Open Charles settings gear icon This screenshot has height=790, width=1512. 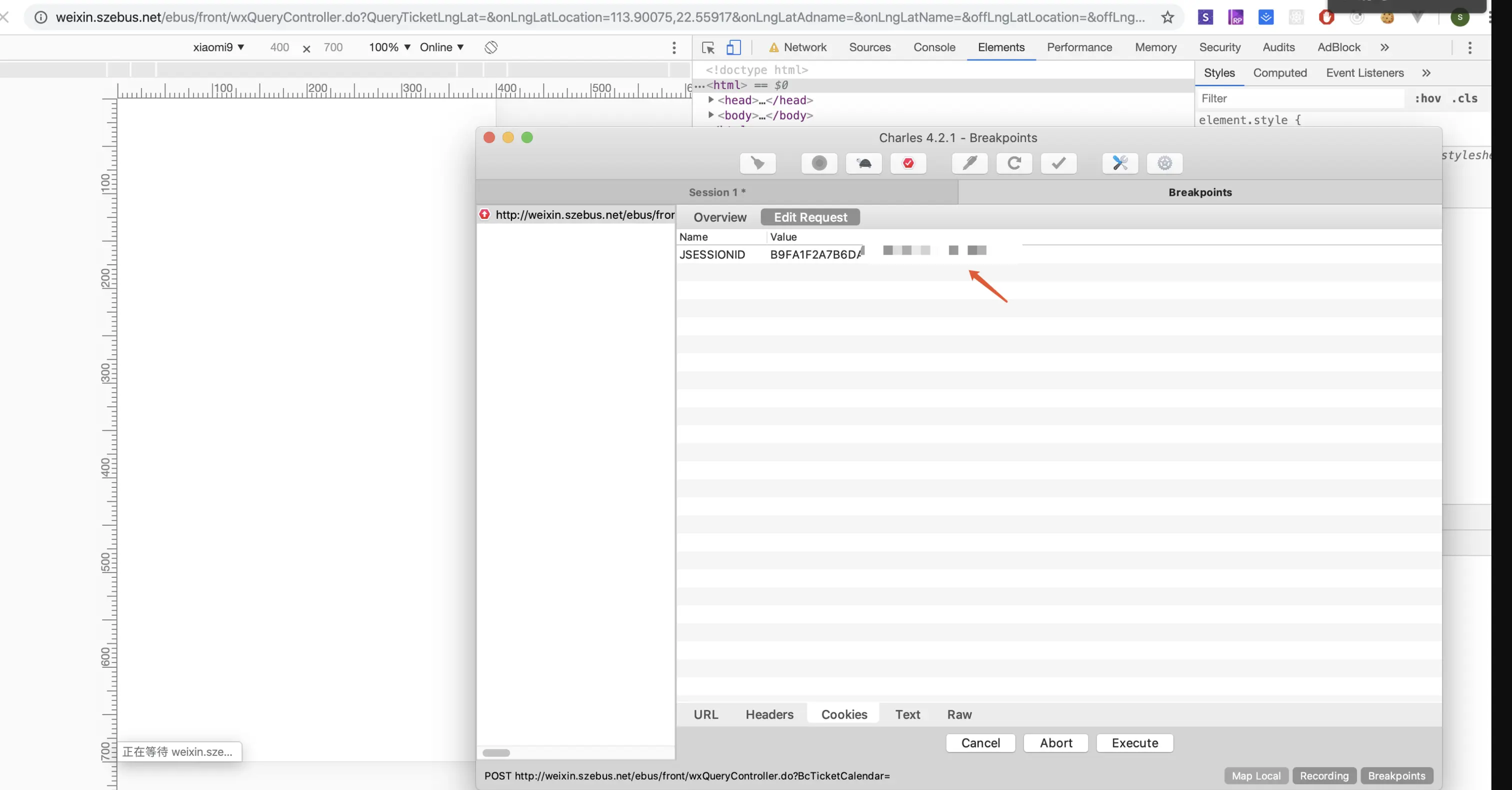click(x=1164, y=163)
